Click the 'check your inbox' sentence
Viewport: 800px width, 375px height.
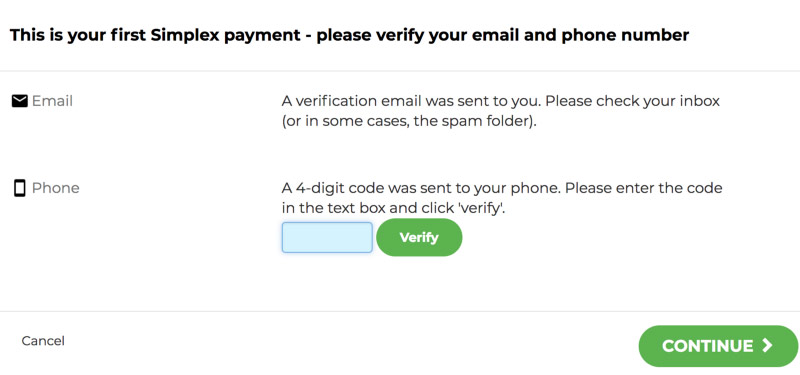pyautogui.click(x=632, y=101)
